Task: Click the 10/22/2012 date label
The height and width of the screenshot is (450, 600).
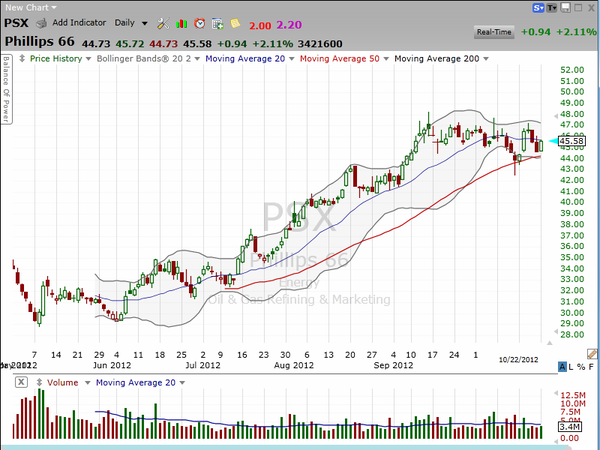Action: coord(518,360)
